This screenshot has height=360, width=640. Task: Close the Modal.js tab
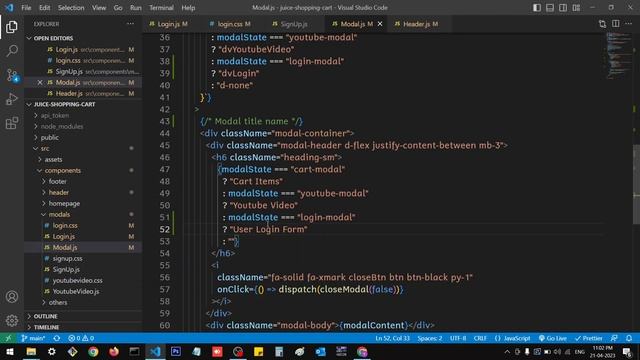[380, 24]
